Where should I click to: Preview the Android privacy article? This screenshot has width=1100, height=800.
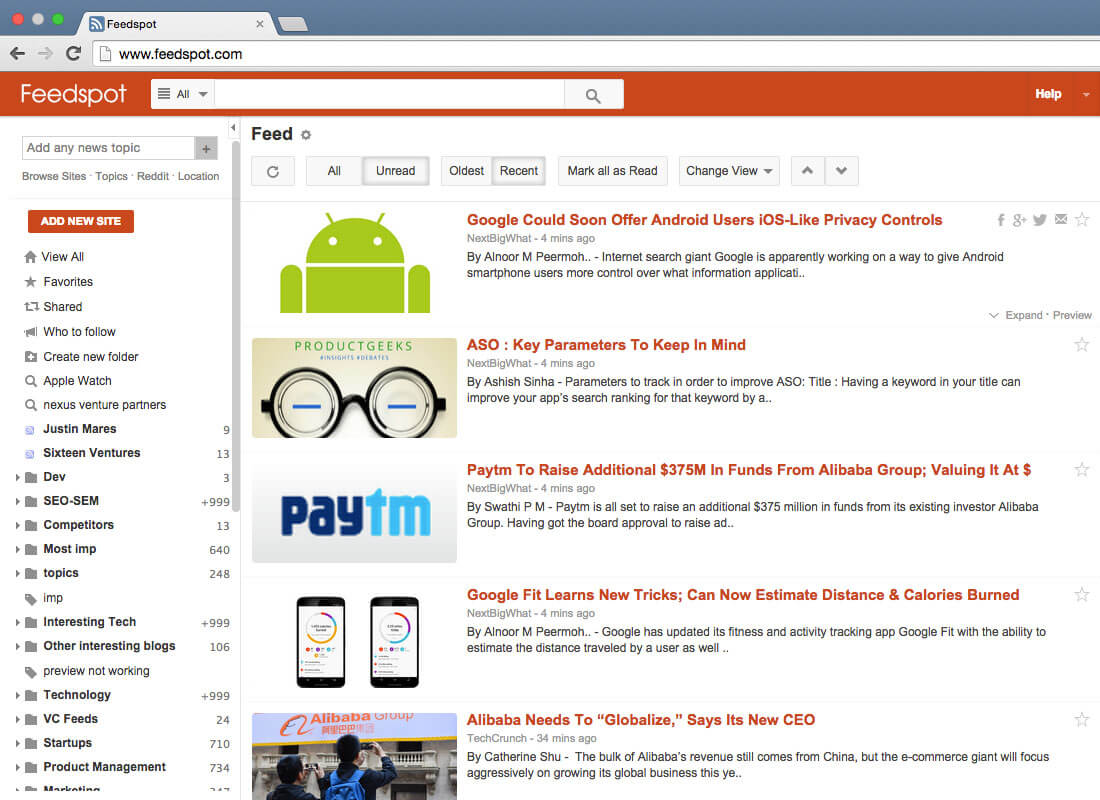[1072, 315]
